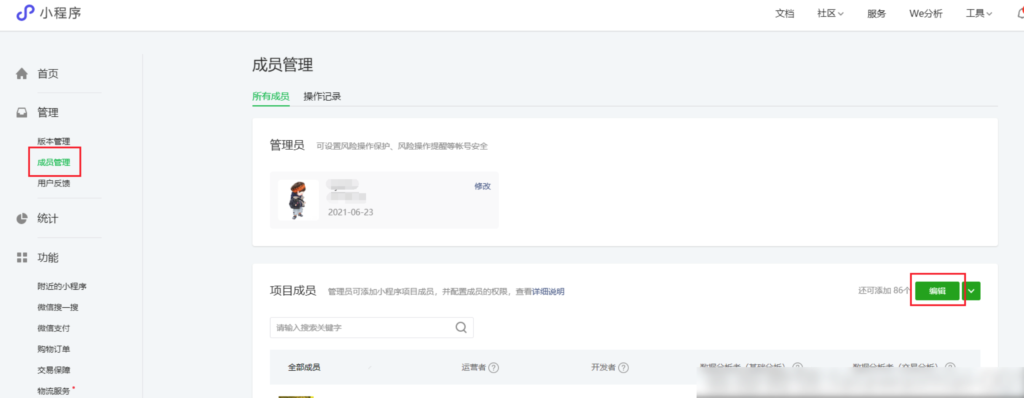Open 文档 in the top navigation
This screenshot has height=398, width=1024.
[784, 14]
